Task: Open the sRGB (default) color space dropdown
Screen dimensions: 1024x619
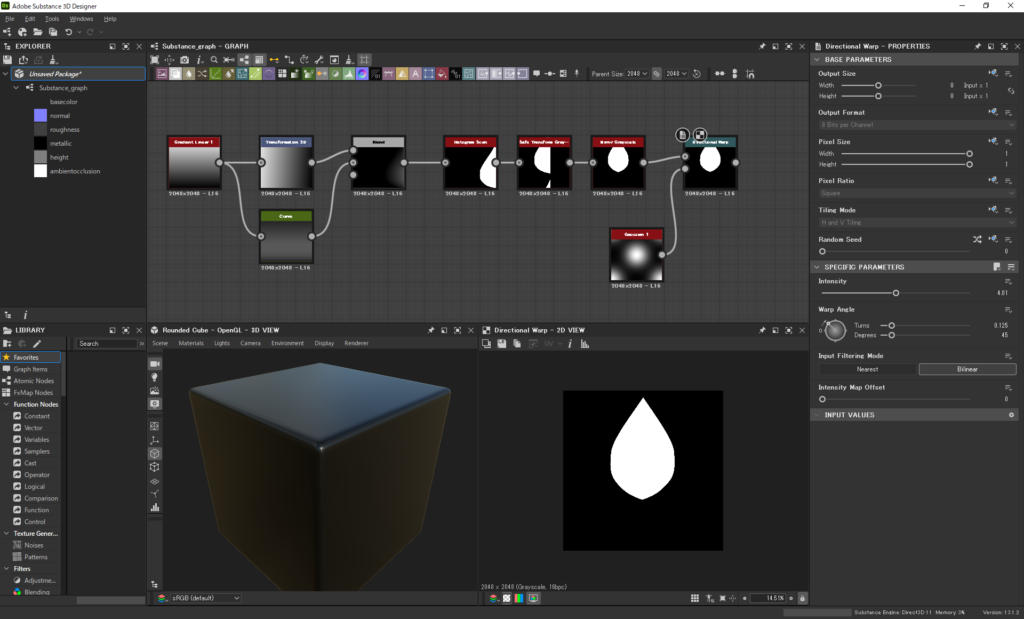Action: pyautogui.click(x=205, y=598)
